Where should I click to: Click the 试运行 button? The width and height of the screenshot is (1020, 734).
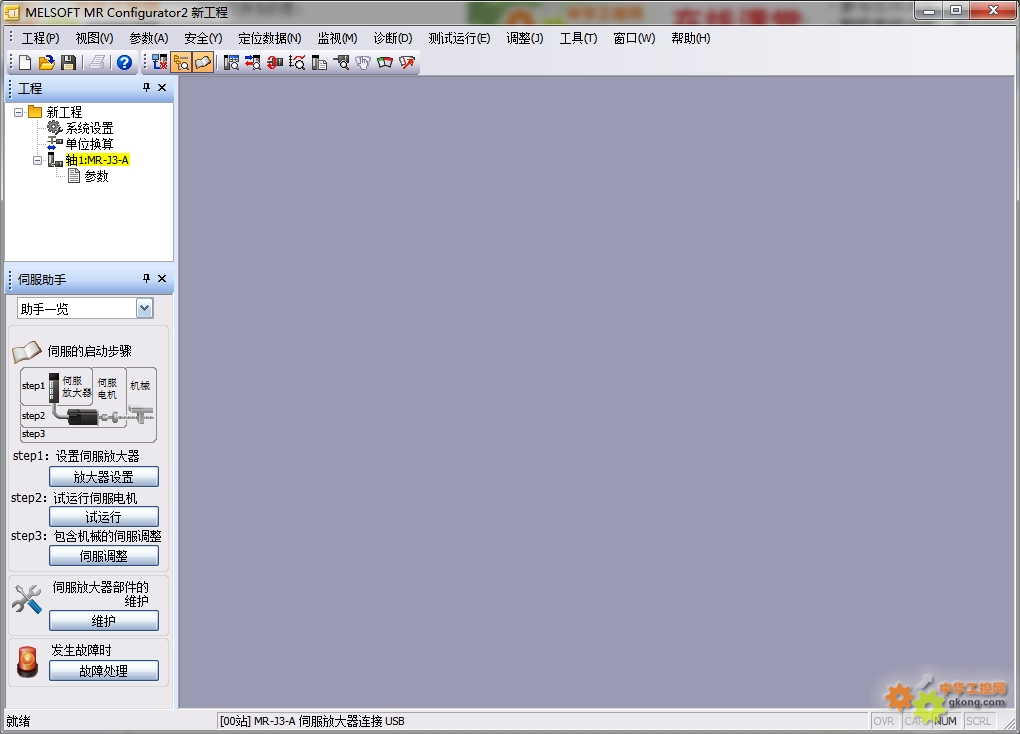coord(104,517)
